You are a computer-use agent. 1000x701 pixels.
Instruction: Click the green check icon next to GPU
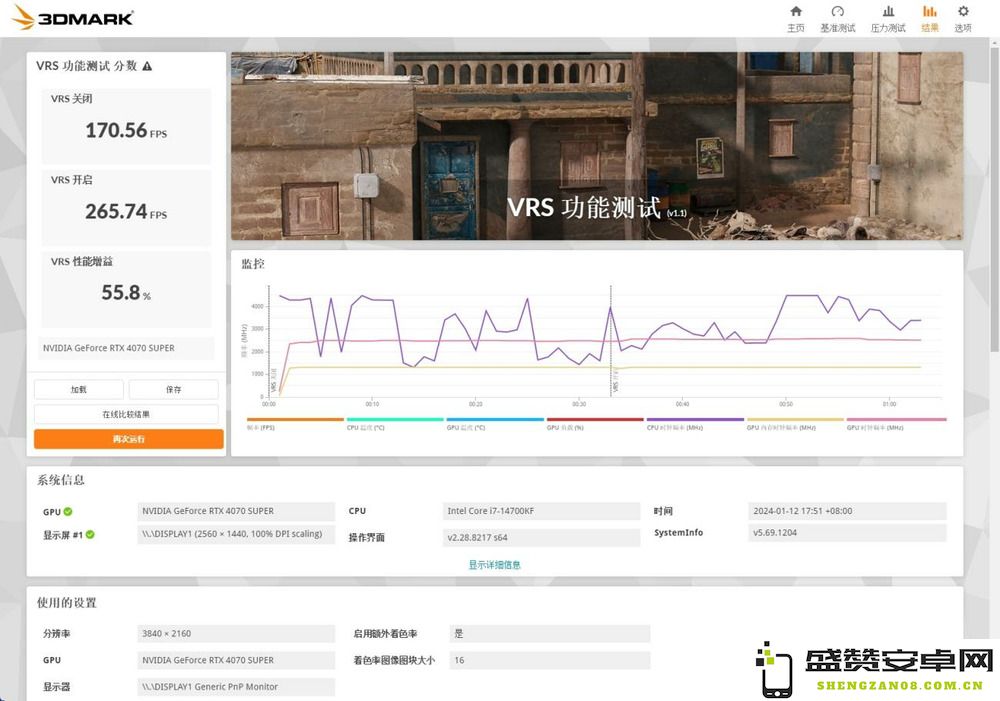click(x=68, y=512)
